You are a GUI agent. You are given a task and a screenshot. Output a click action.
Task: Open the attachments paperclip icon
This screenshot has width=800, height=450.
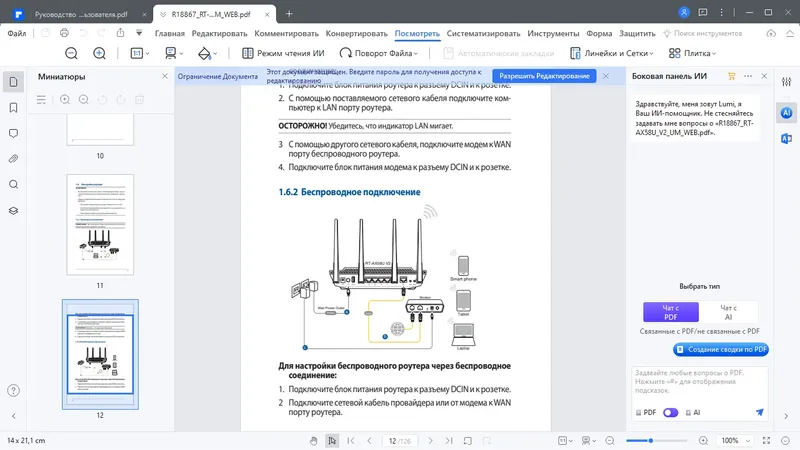pyautogui.click(x=14, y=159)
